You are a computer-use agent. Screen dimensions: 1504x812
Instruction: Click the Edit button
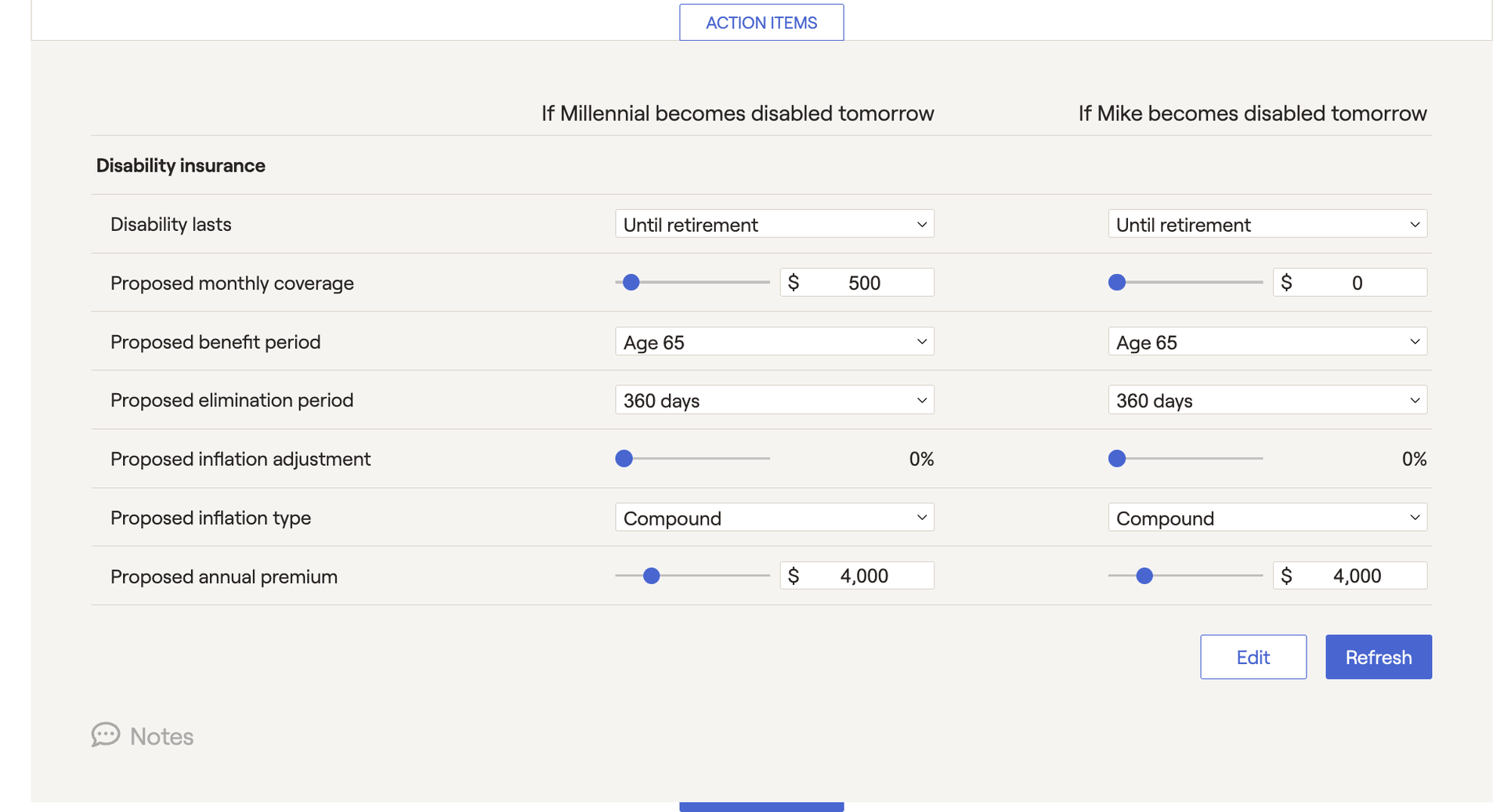[1253, 656]
